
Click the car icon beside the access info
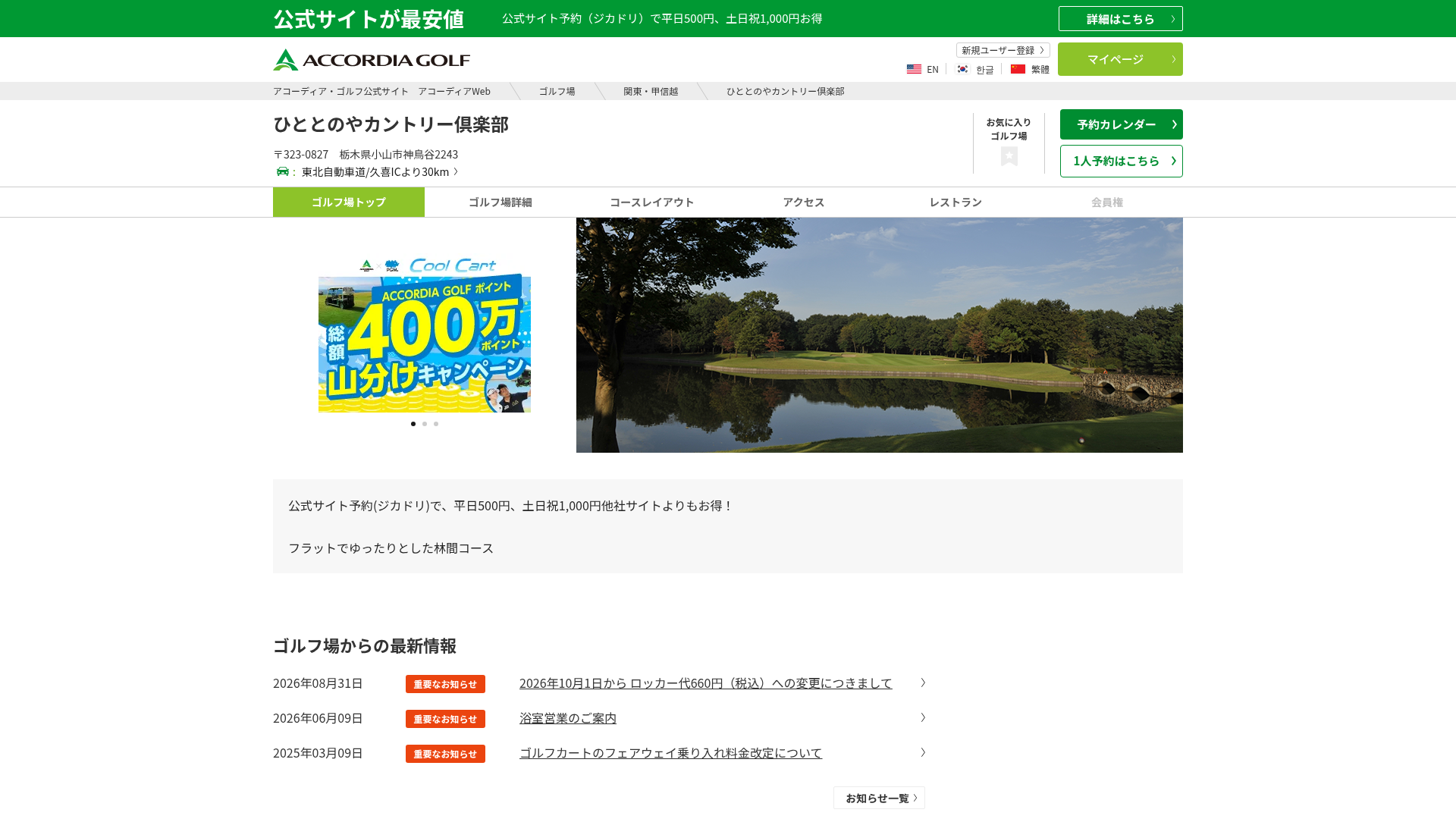click(283, 171)
